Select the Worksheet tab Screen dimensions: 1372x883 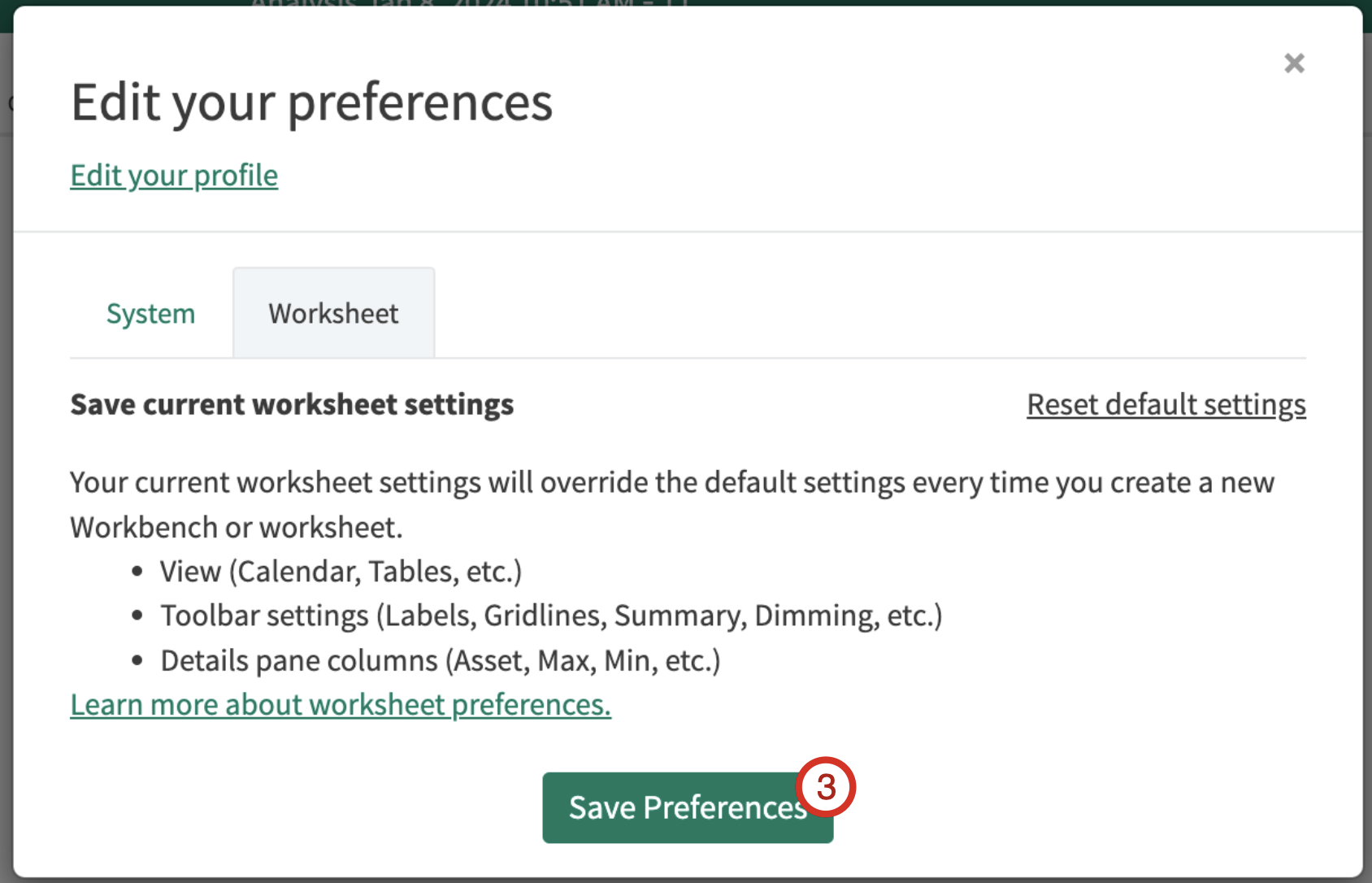pyautogui.click(x=333, y=314)
